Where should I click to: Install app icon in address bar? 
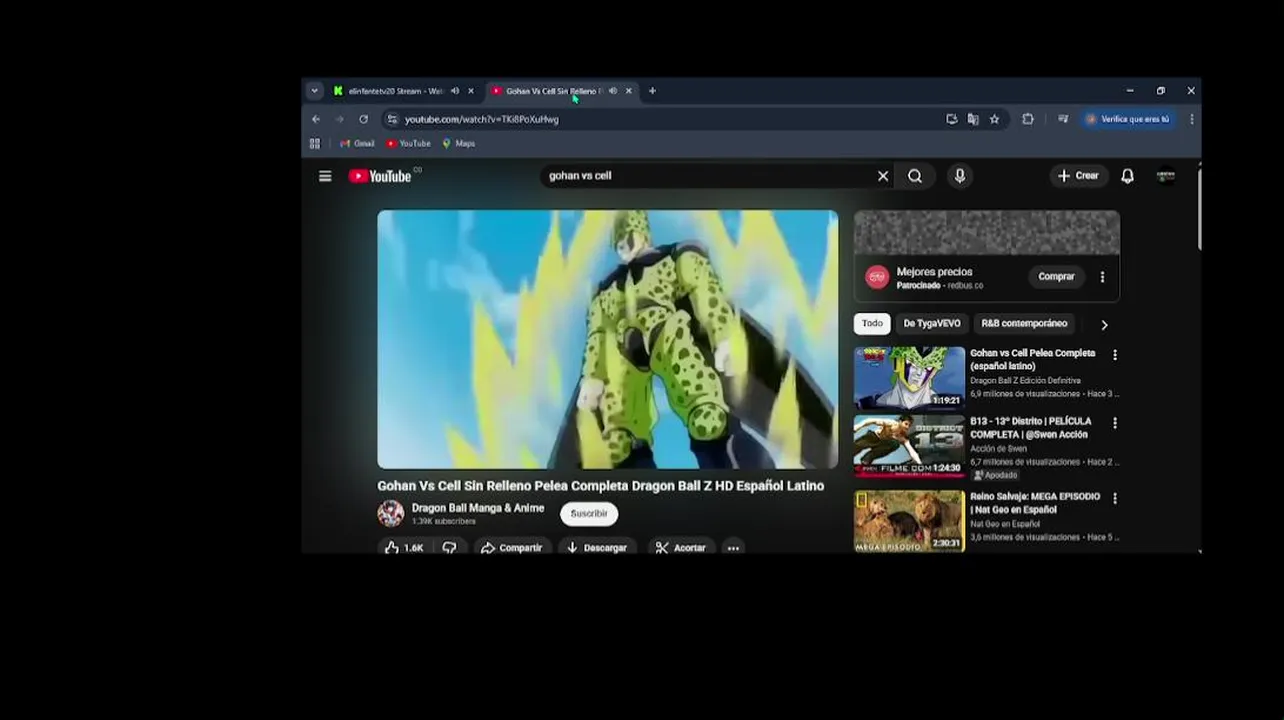click(951, 119)
